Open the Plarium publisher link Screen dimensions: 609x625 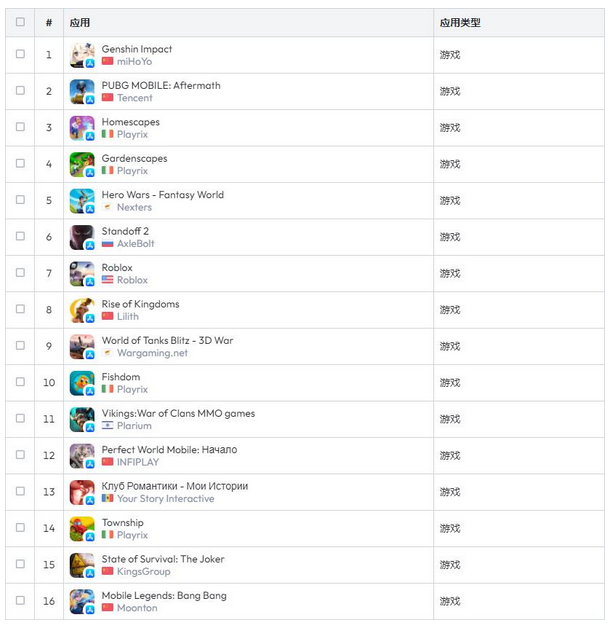pos(134,426)
